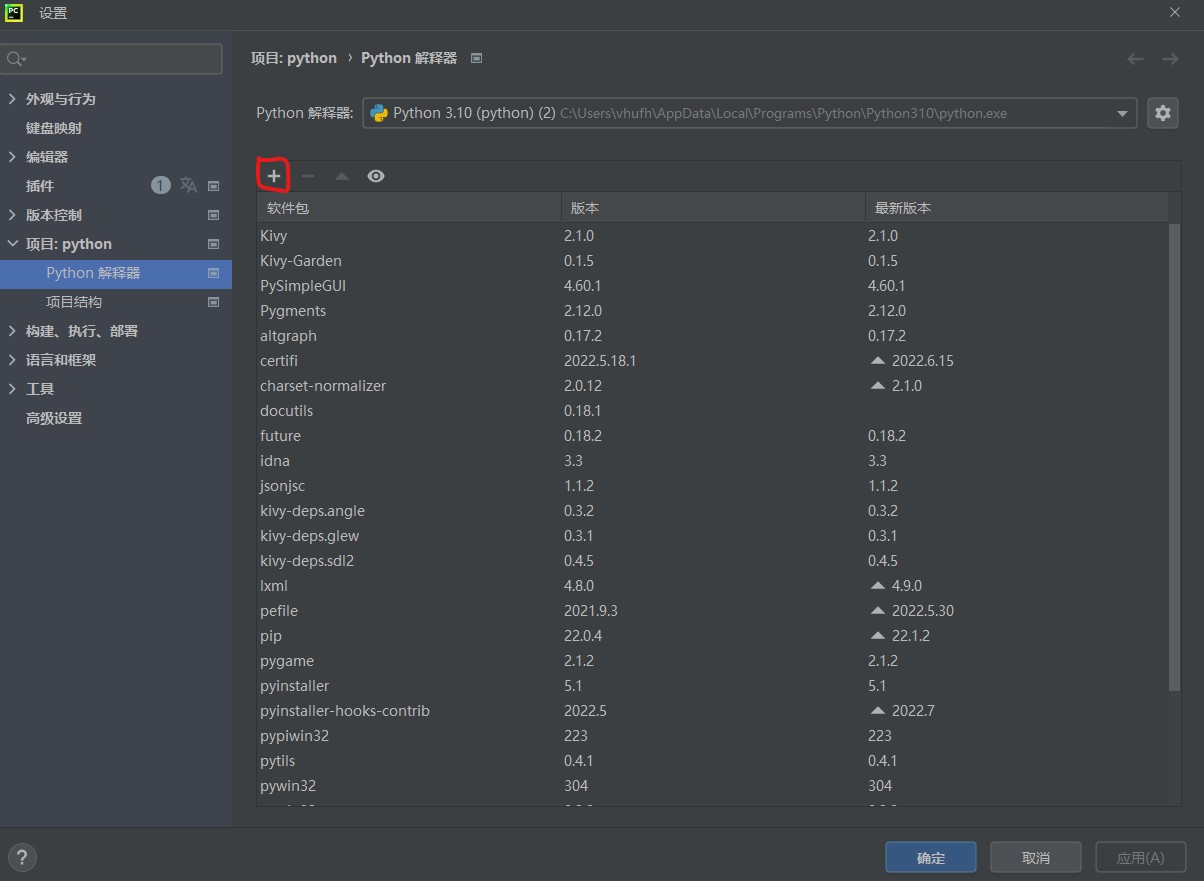Click the search magnifier icon
This screenshot has width=1204, height=881.
(16, 59)
